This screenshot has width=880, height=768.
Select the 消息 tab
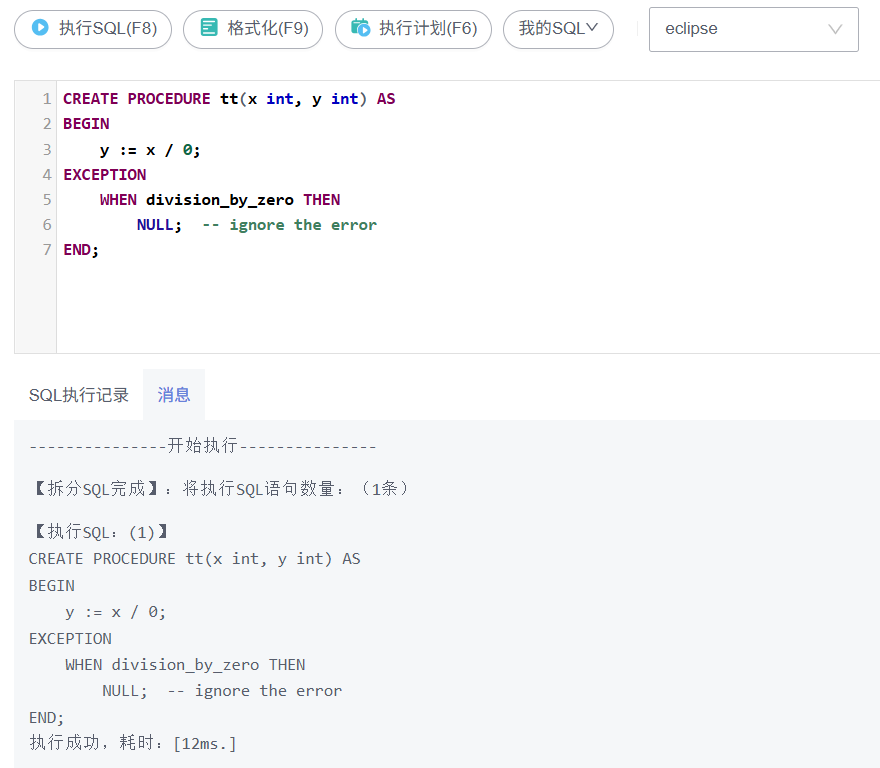coord(174,395)
